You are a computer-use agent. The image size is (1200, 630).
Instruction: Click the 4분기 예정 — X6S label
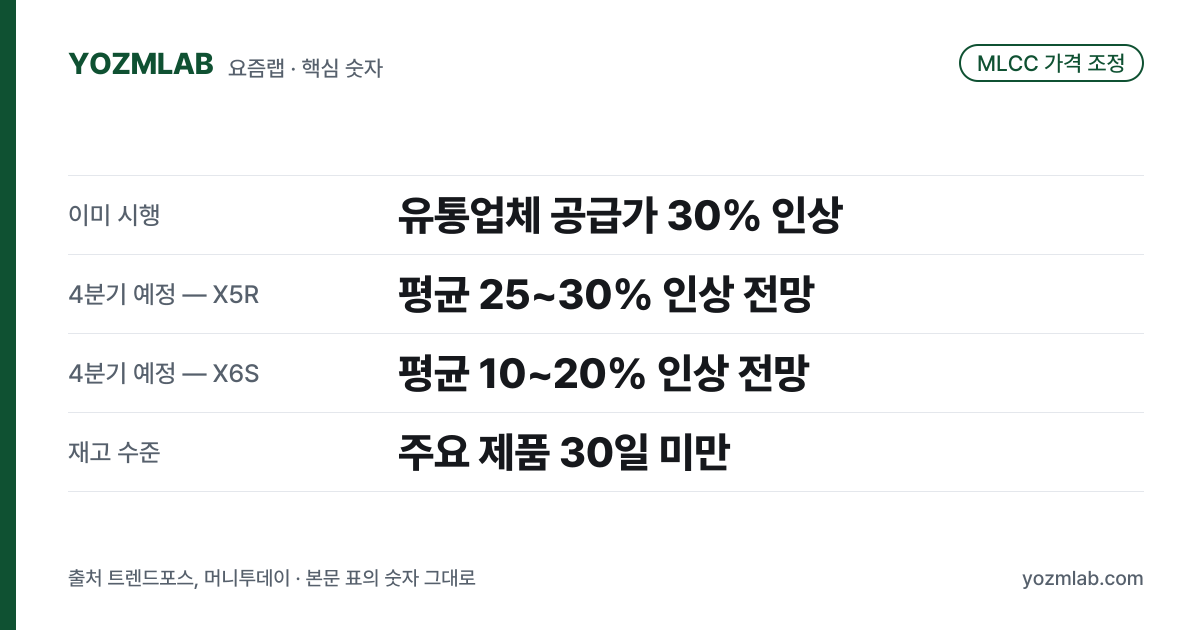164,373
